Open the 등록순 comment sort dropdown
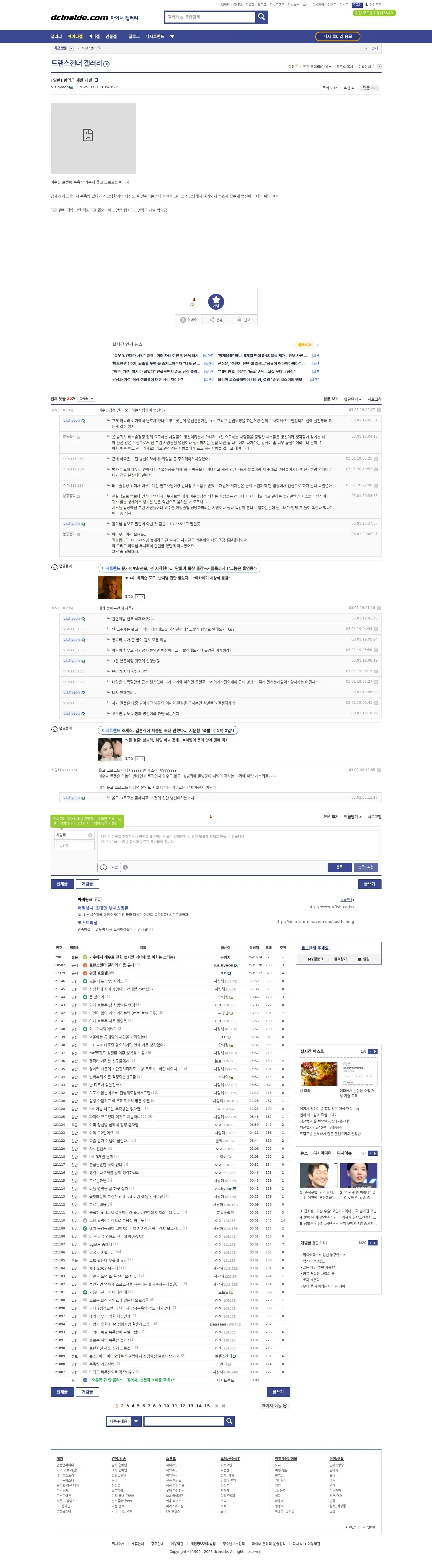The width and height of the screenshot is (432, 1568). click(x=86, y=399)
